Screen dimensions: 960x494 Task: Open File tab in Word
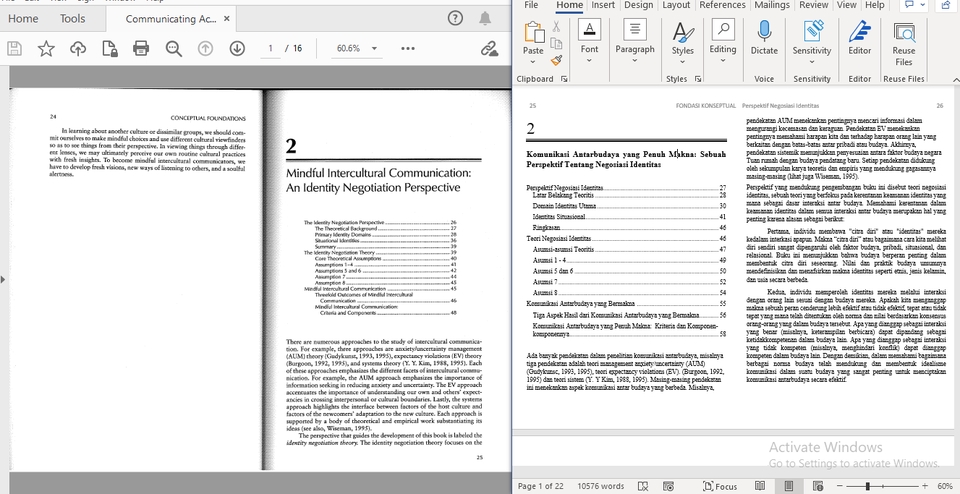coord(531,5)
